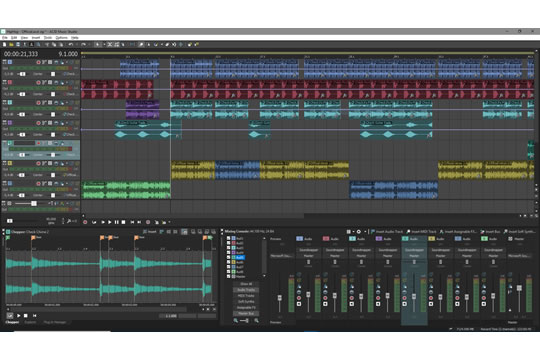Screen dimensions: 540x360
Task: Arm the red track for recording
Action: (x=39, y=83)
